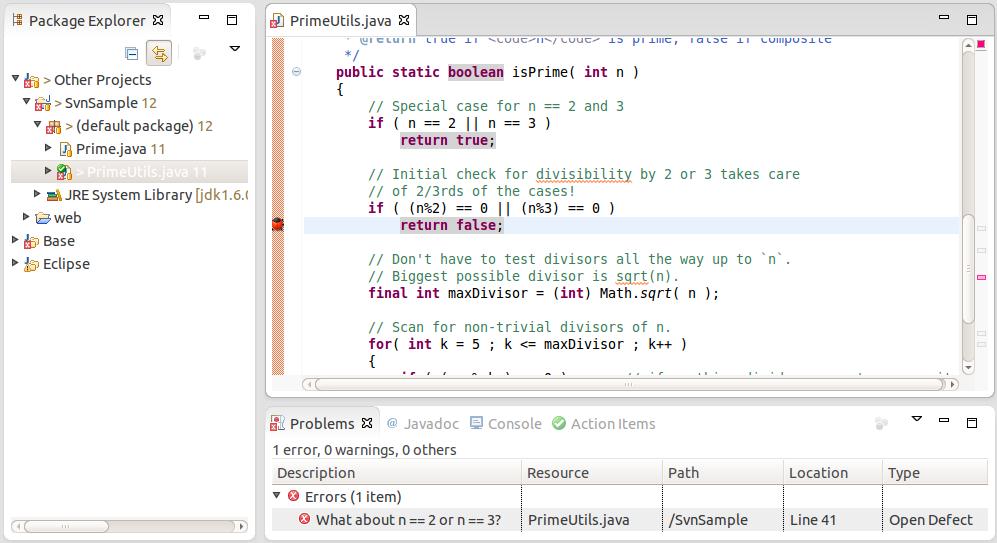Switch to the PrimeUtils.java editor tab
This screenshot has height=543, width=997.
(340, 21)
